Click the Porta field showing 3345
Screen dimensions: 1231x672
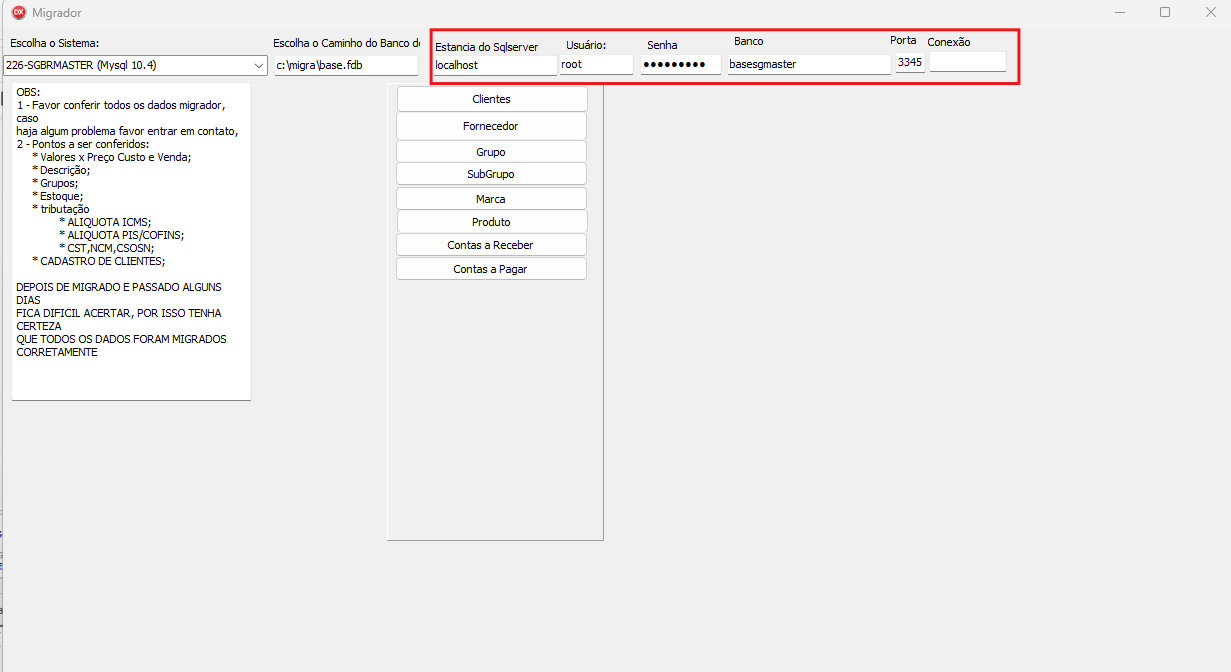click(910, 63)
